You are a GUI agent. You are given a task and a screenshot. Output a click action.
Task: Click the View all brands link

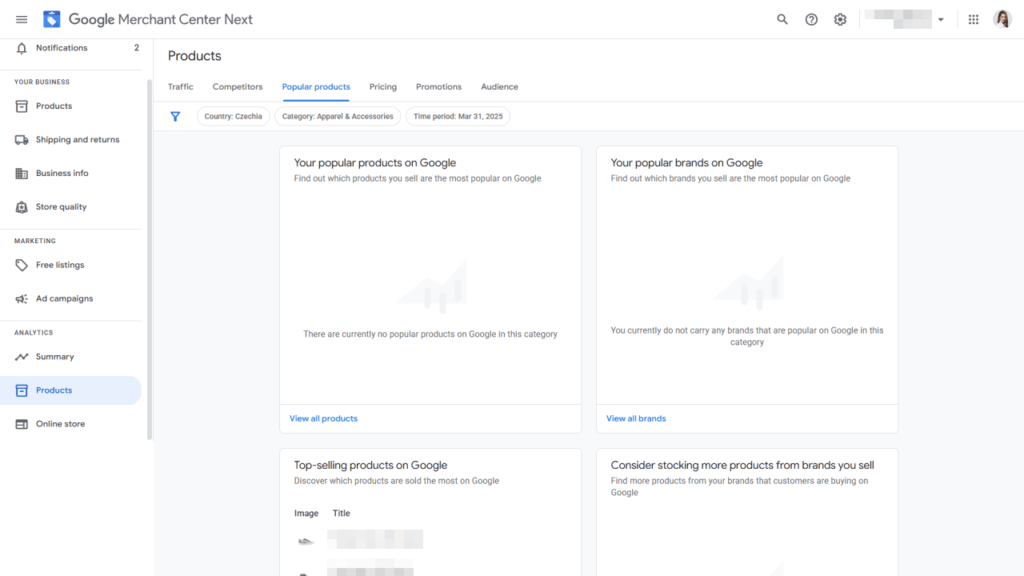tap(635, 418)
